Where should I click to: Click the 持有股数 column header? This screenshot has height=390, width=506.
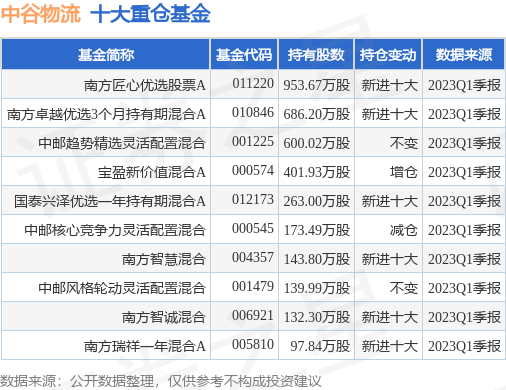pos(316,55)
